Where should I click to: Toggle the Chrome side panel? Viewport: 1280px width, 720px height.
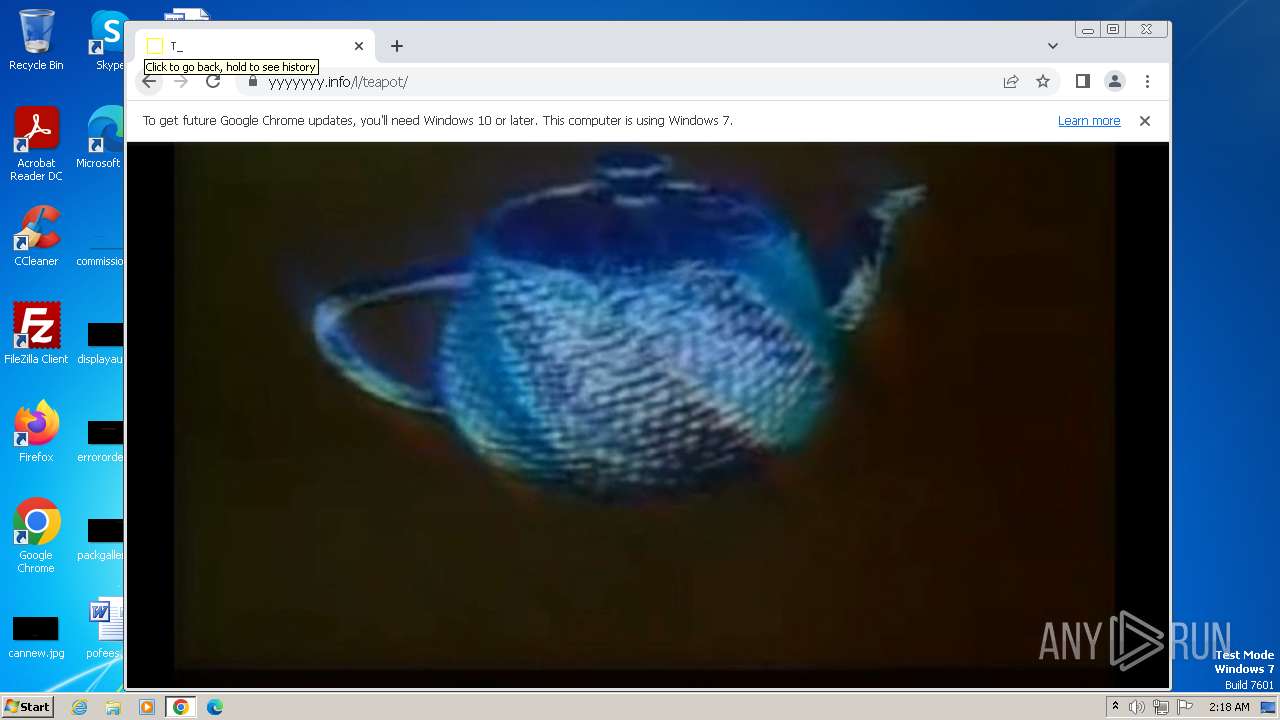tap(1082, 82)
